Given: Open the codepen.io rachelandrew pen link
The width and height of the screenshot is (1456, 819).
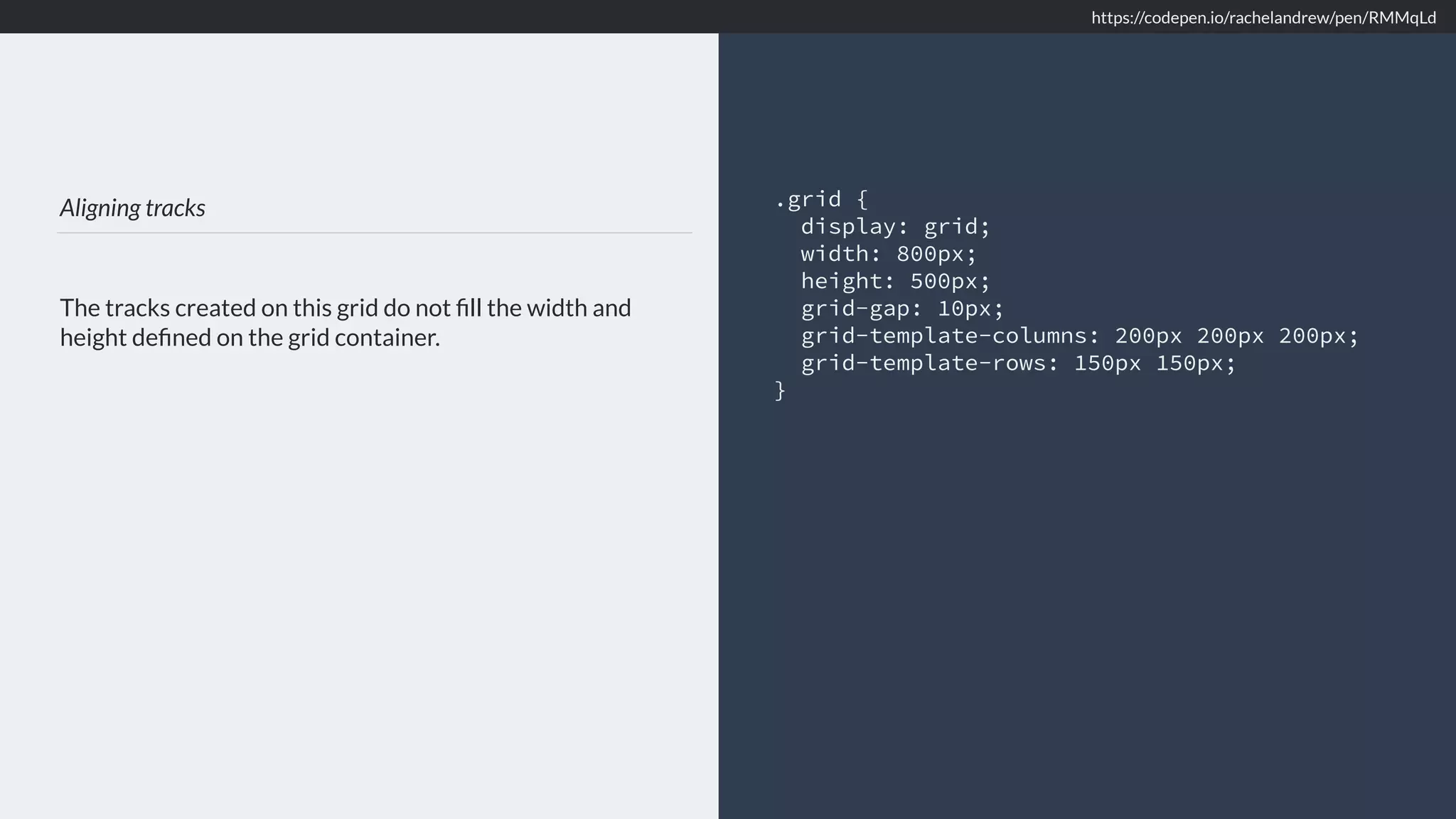Looking at the screenshot, I should point(1263,18).
